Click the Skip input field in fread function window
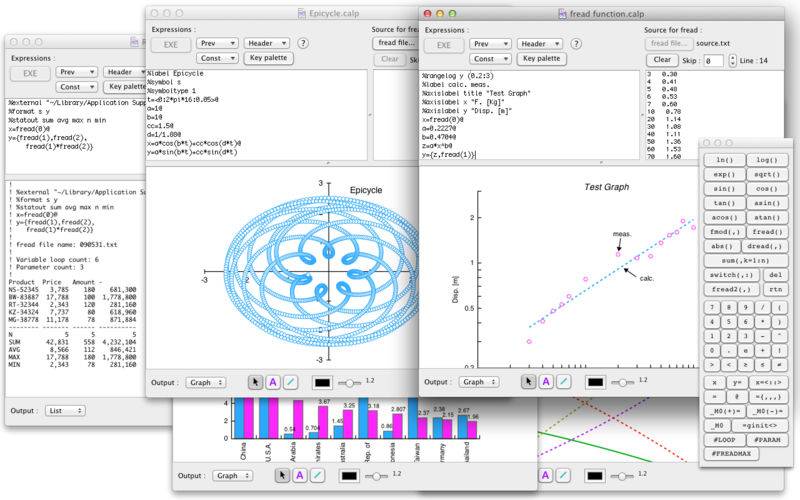800x500 pixels. pos(713,61)
